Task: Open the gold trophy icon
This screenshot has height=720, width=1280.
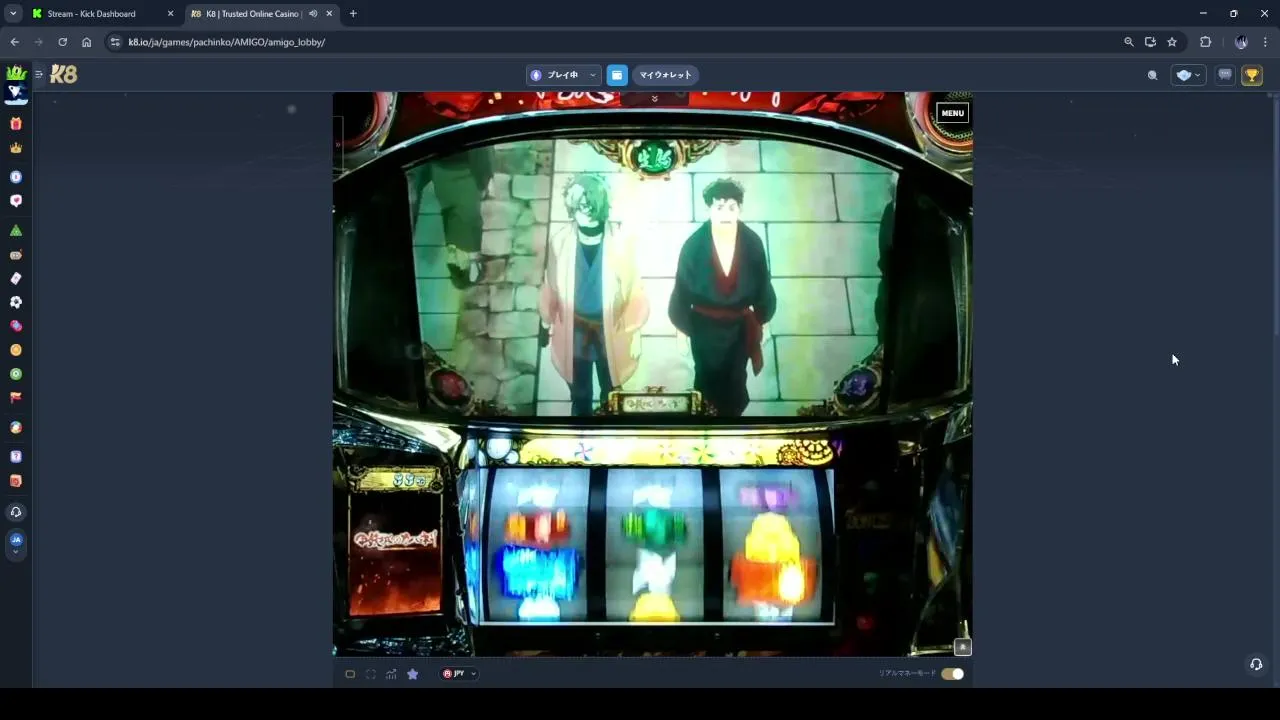Action: 1251,75
